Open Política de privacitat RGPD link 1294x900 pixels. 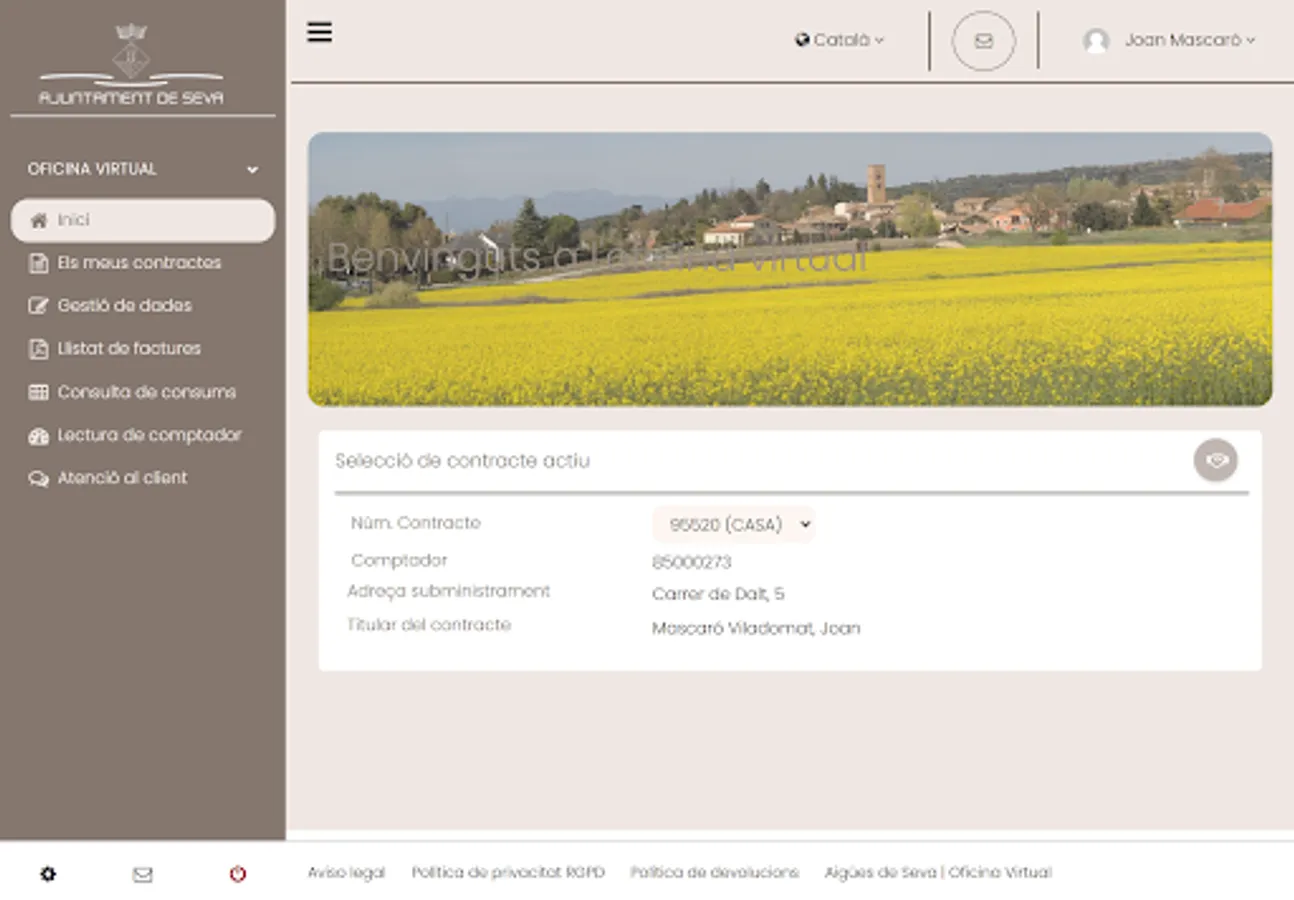tap(508, 872)
